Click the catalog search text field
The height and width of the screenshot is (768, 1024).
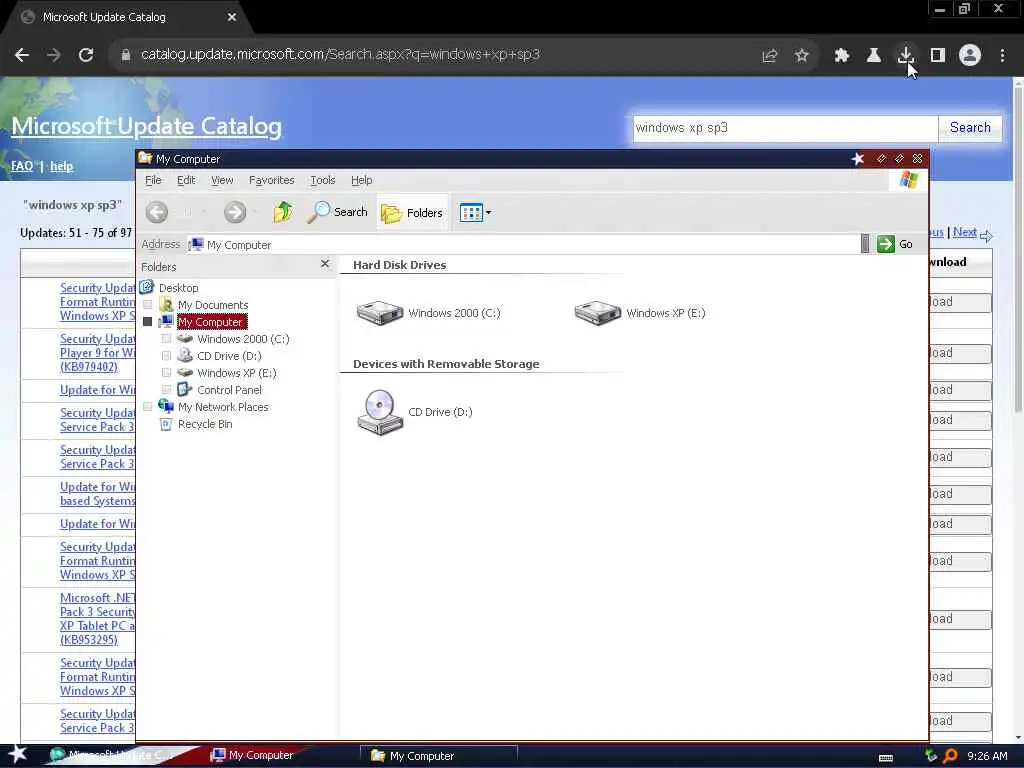tap(786, 128)
